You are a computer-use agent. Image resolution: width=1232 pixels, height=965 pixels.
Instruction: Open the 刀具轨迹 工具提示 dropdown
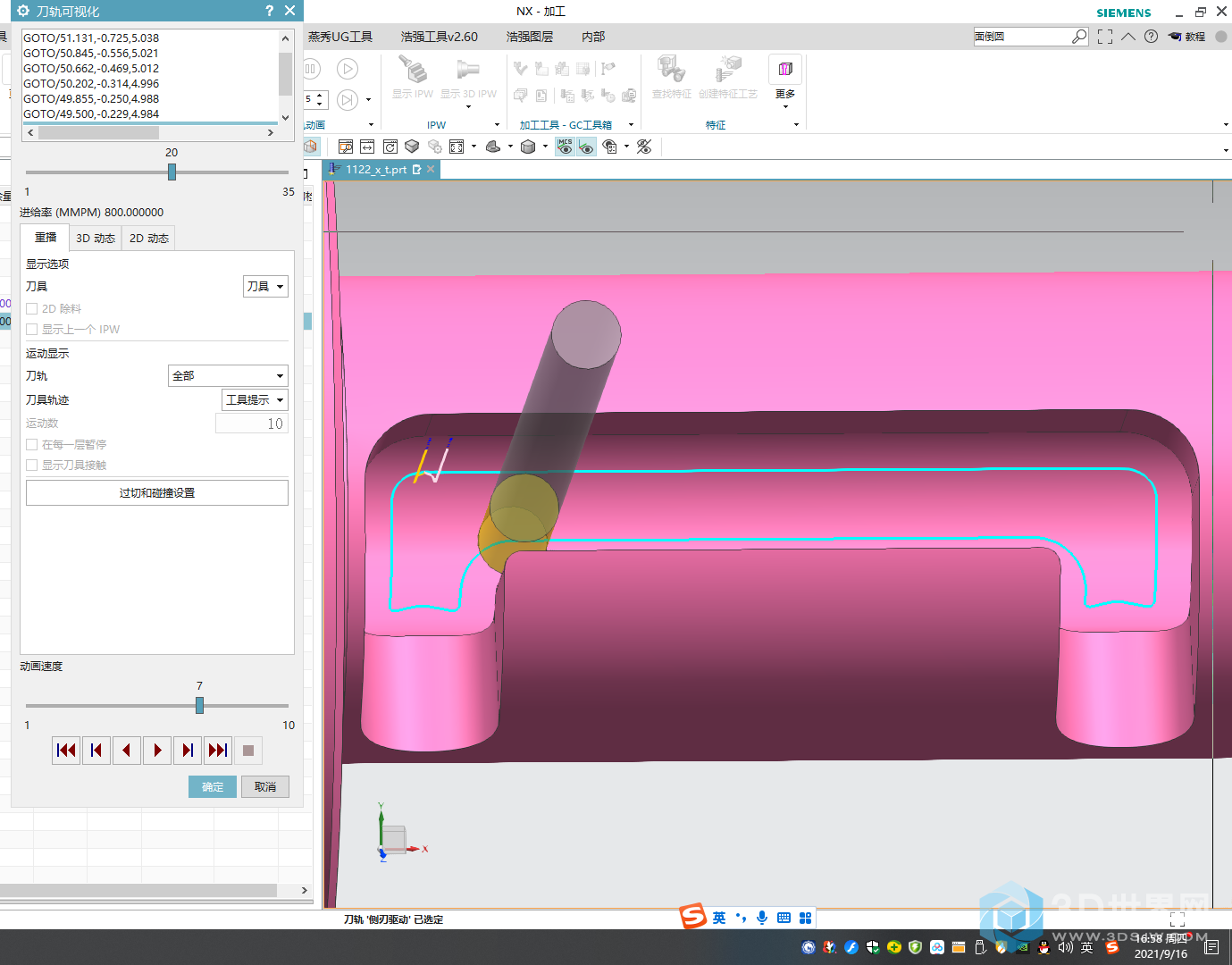(x=255, y=399)
